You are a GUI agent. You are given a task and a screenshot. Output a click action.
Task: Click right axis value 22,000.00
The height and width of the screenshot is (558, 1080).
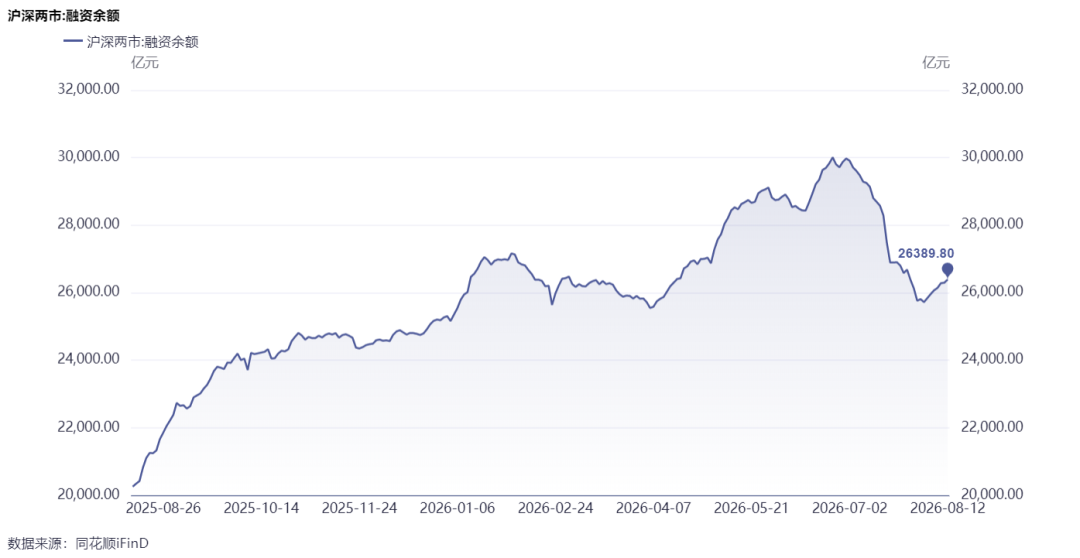coord(992,426)
